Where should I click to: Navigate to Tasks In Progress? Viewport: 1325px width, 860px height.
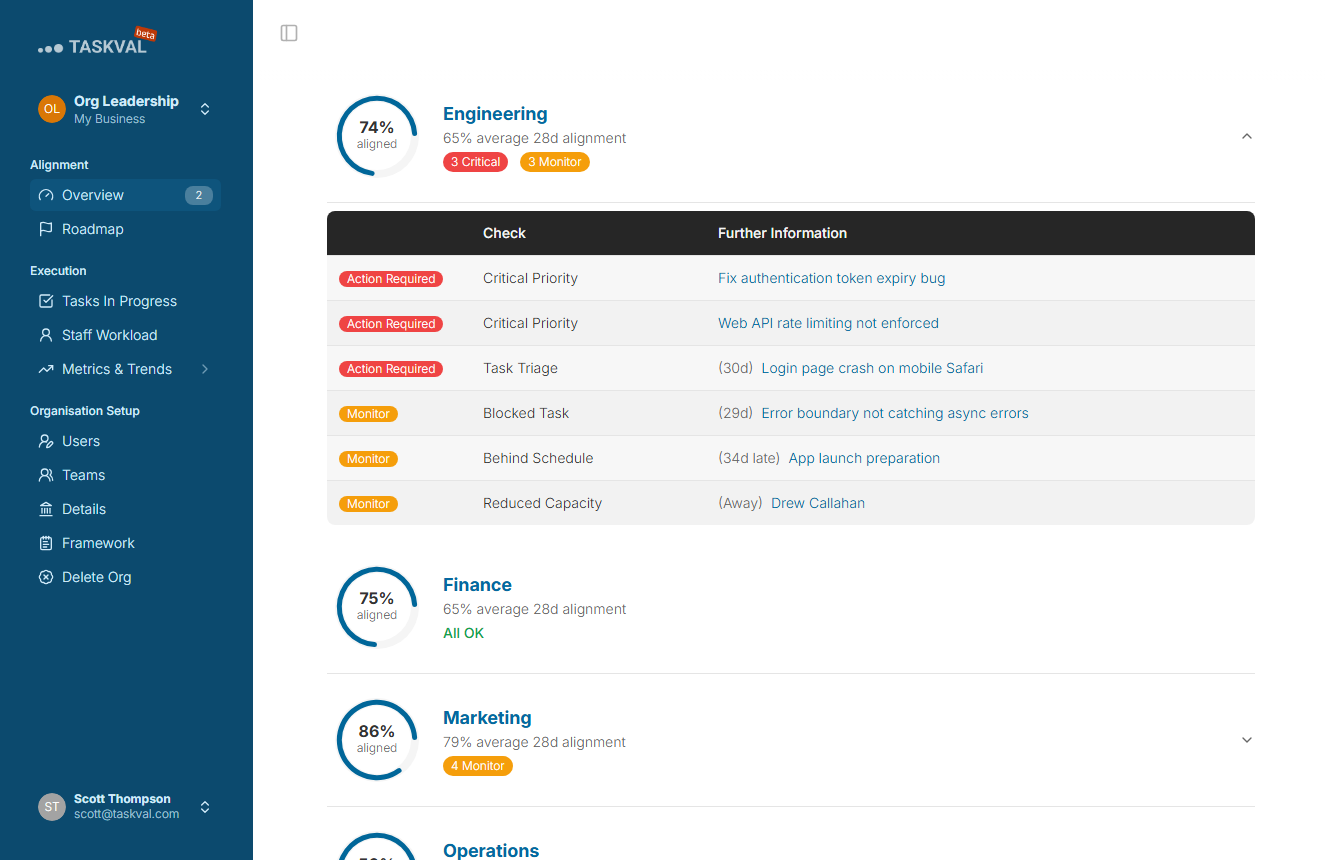click(125, 301)
